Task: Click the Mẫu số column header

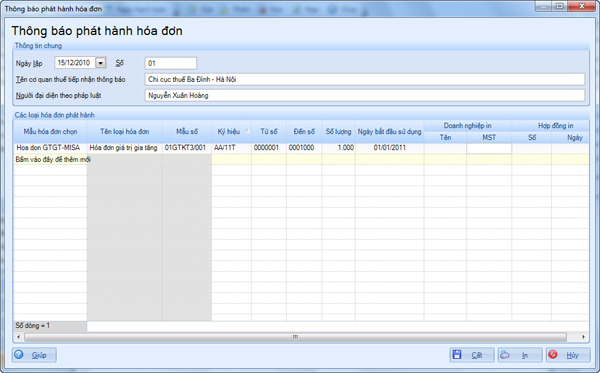Action: click(187, 132)
